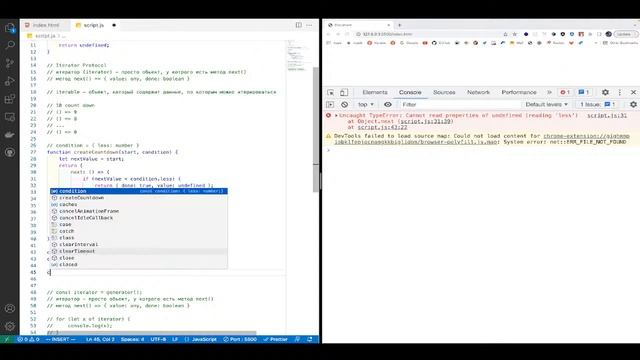Open notifications bell in status bar
The image size is (640, 360).
point(310,339)
